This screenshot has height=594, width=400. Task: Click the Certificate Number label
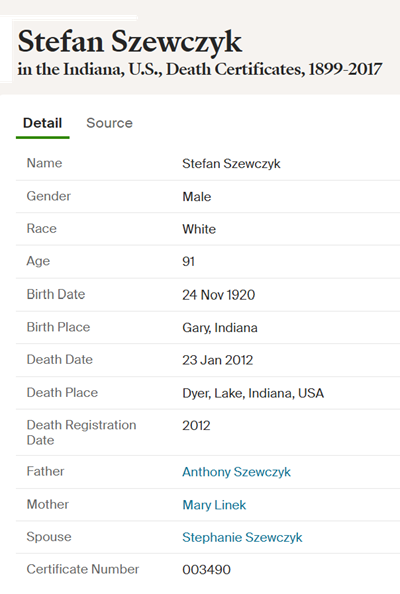tap(83, 569)
